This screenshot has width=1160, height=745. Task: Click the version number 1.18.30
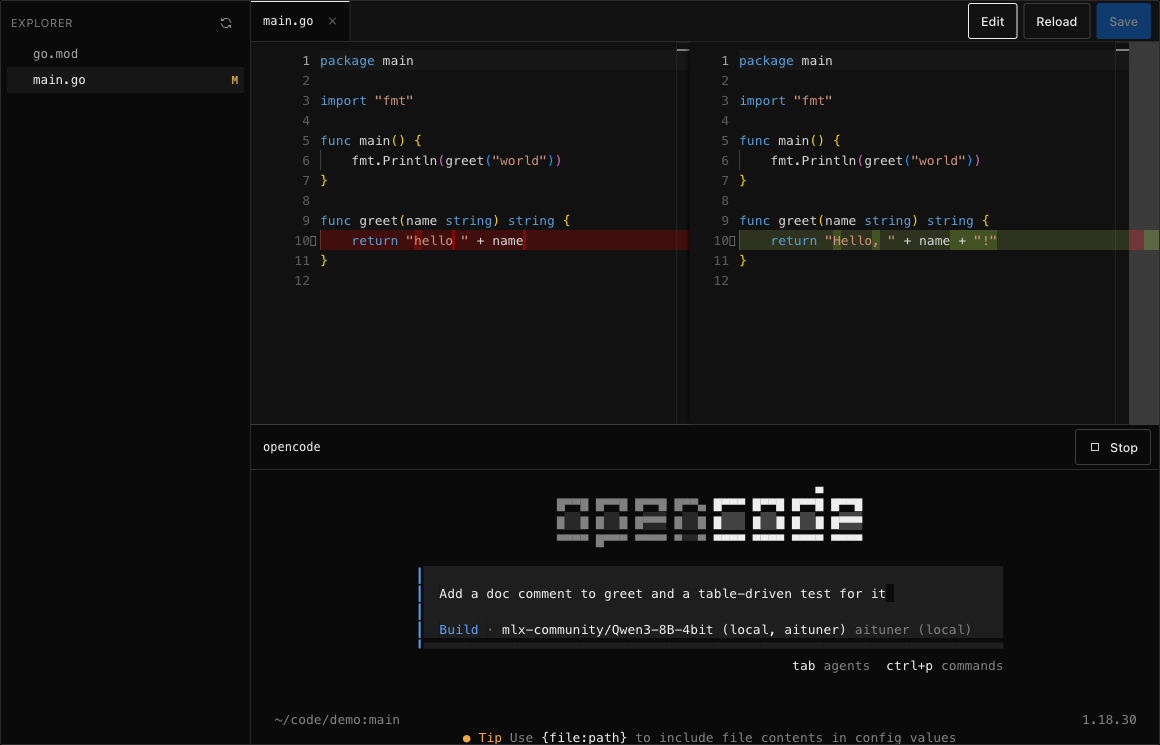click(x=1109, y=720)
